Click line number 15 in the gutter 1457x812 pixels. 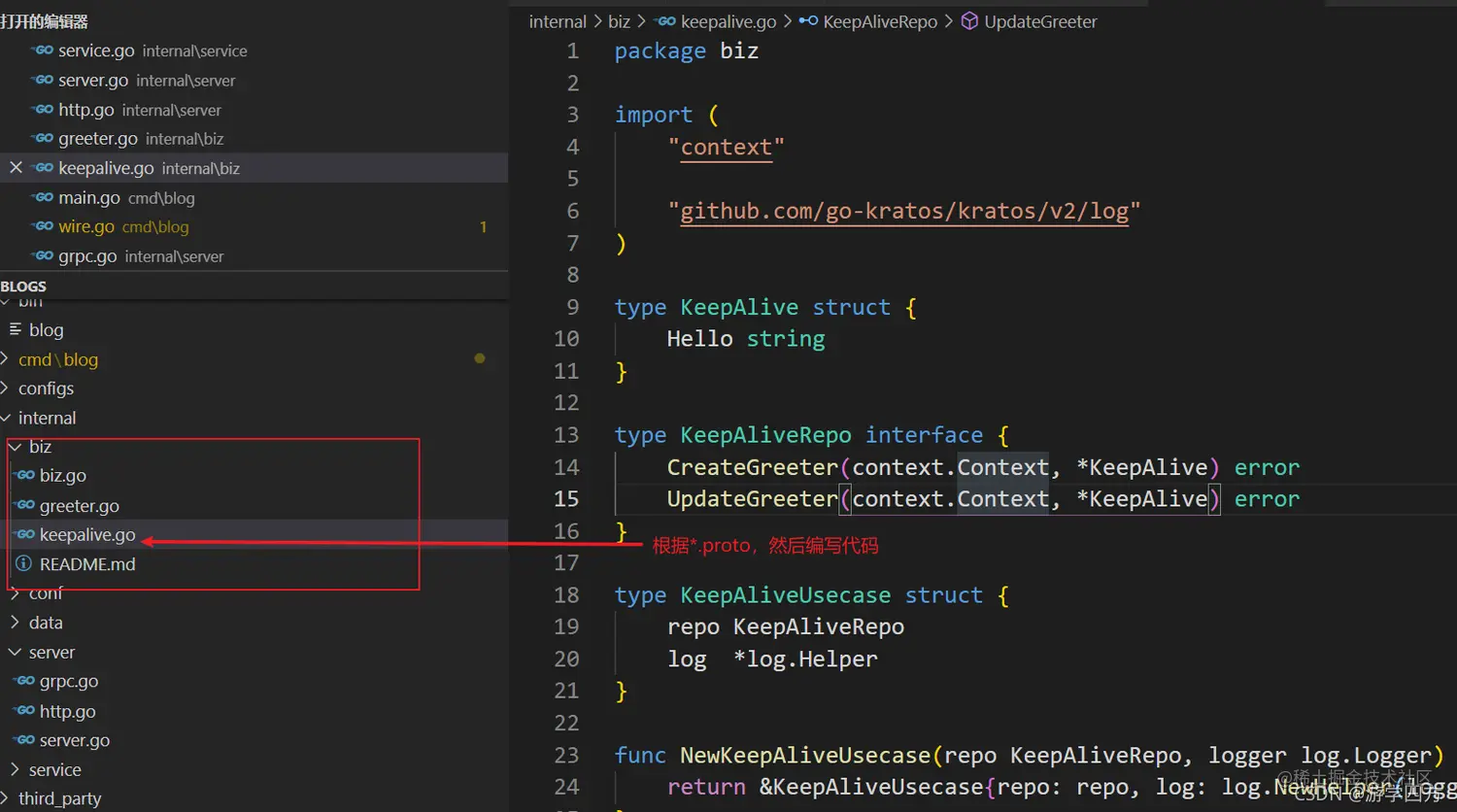pos(566,498)
